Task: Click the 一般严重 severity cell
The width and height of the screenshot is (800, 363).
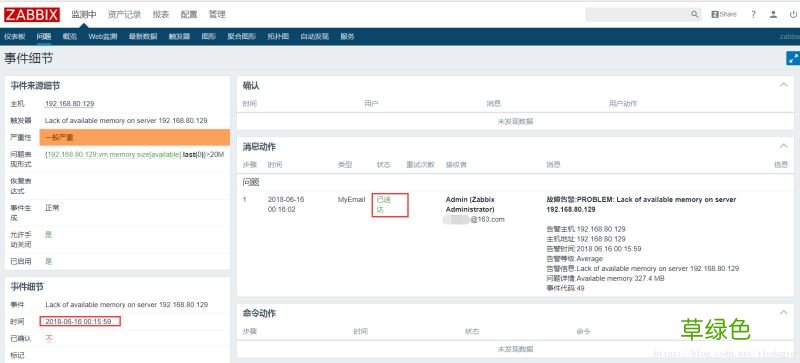Action: point(135,137)
